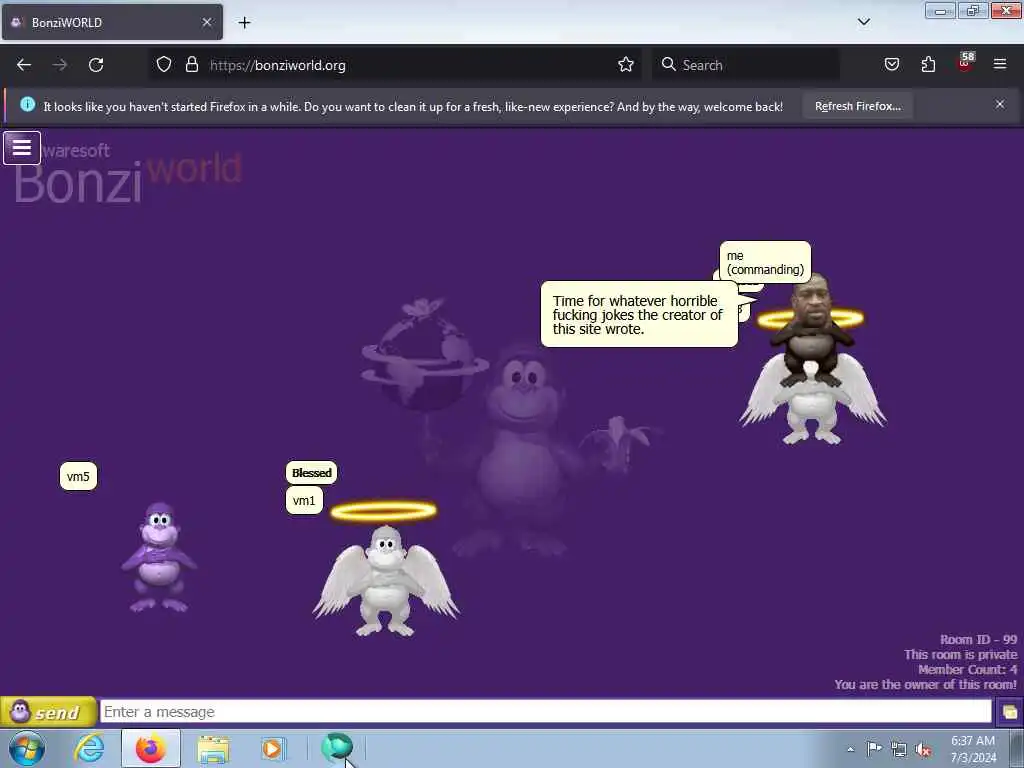Click the Refresh Firefox button
Viewport: 1024px width, 768px height.
pyautogui.click(x=857, y=106)
